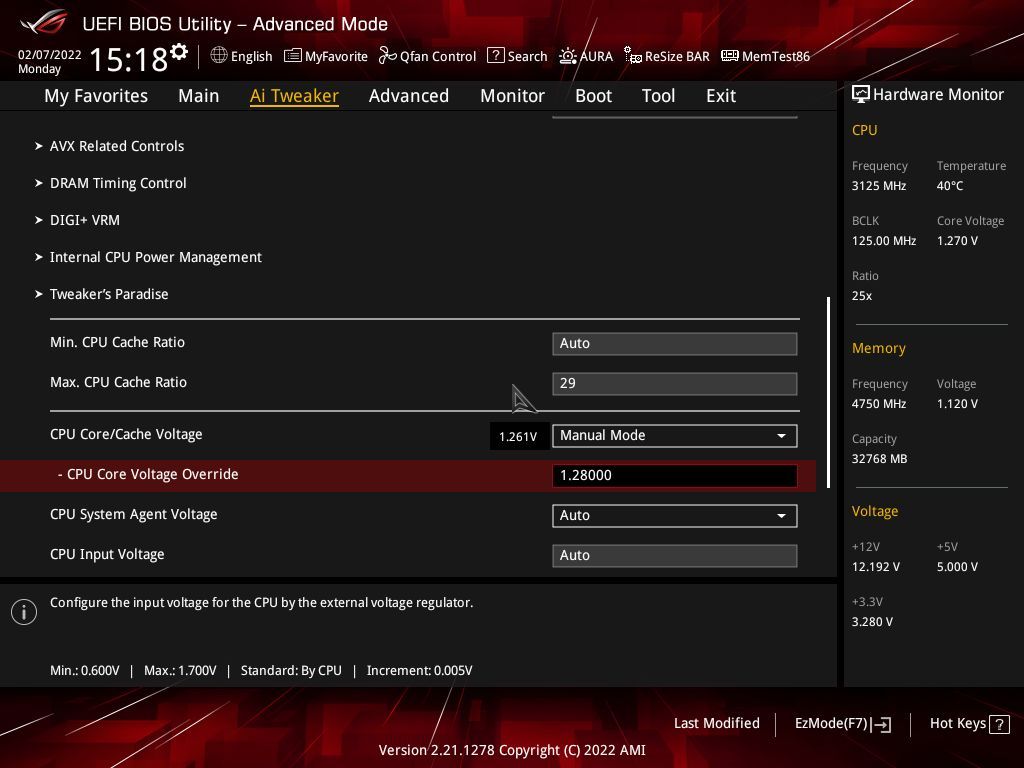Edit CPU Core Voltage Override value
The image size is (1024, 768).
pyautogui.click(x=675, y=475)
